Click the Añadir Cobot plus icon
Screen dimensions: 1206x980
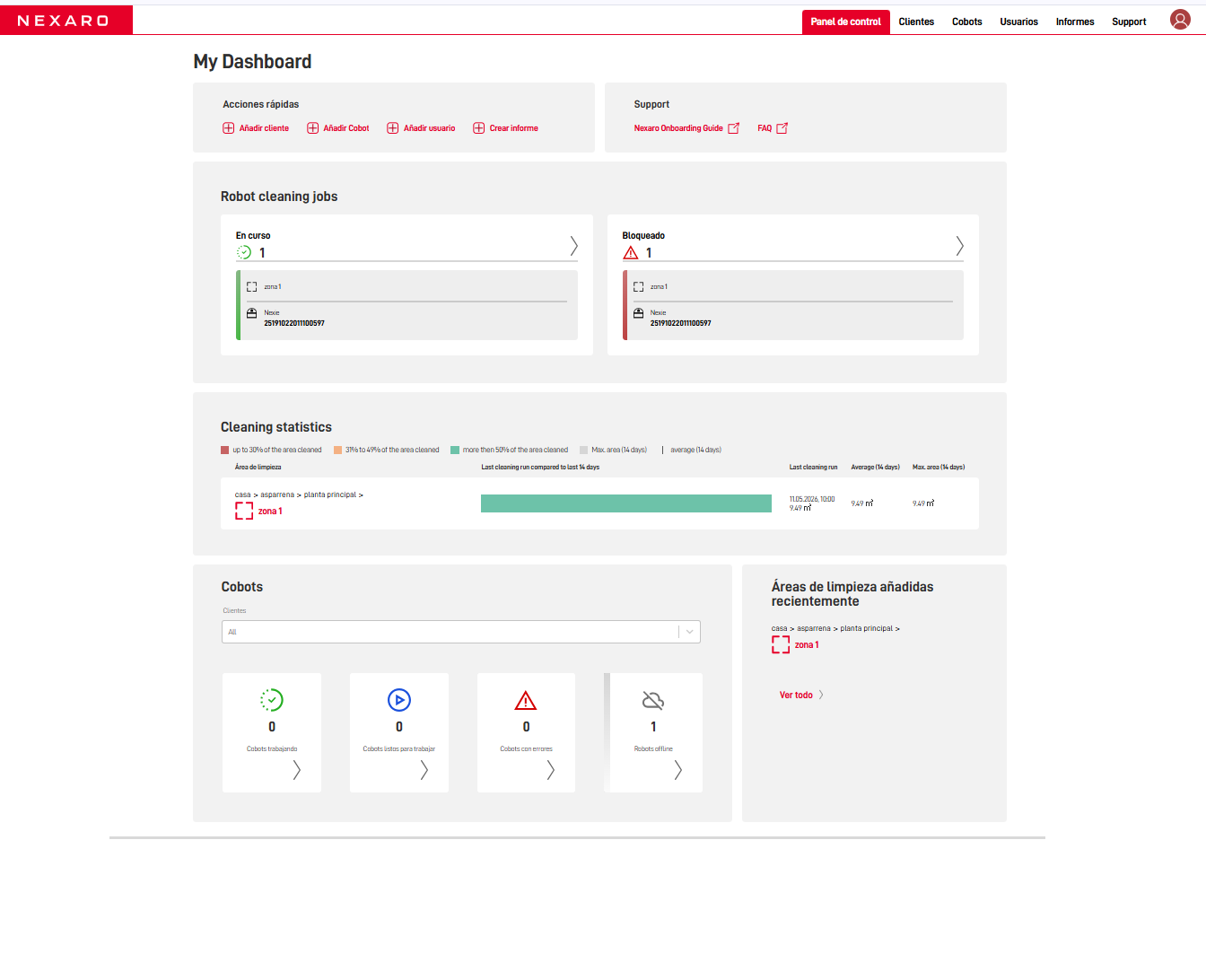[313, 128]
